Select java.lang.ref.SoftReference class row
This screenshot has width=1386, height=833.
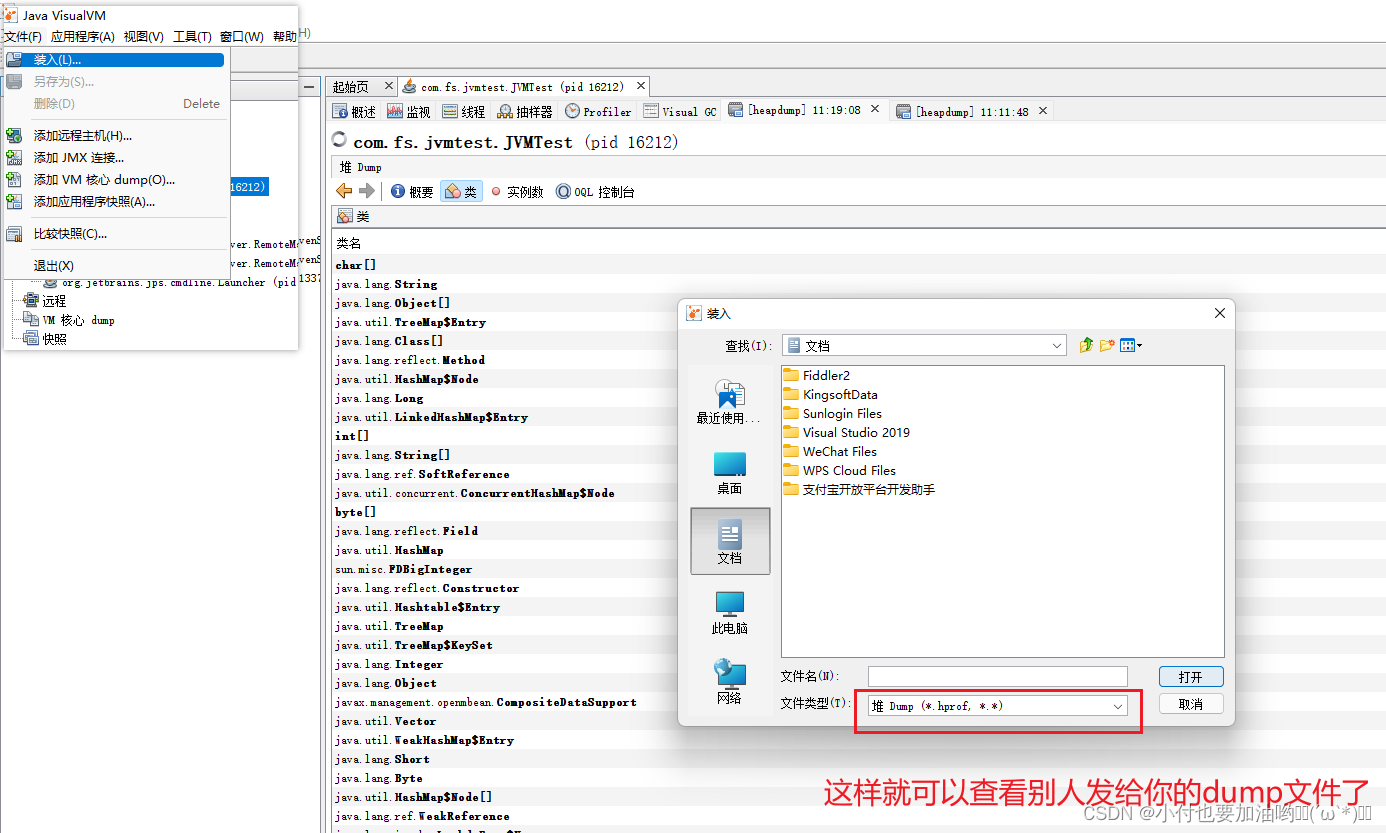[x=860, y=474]
